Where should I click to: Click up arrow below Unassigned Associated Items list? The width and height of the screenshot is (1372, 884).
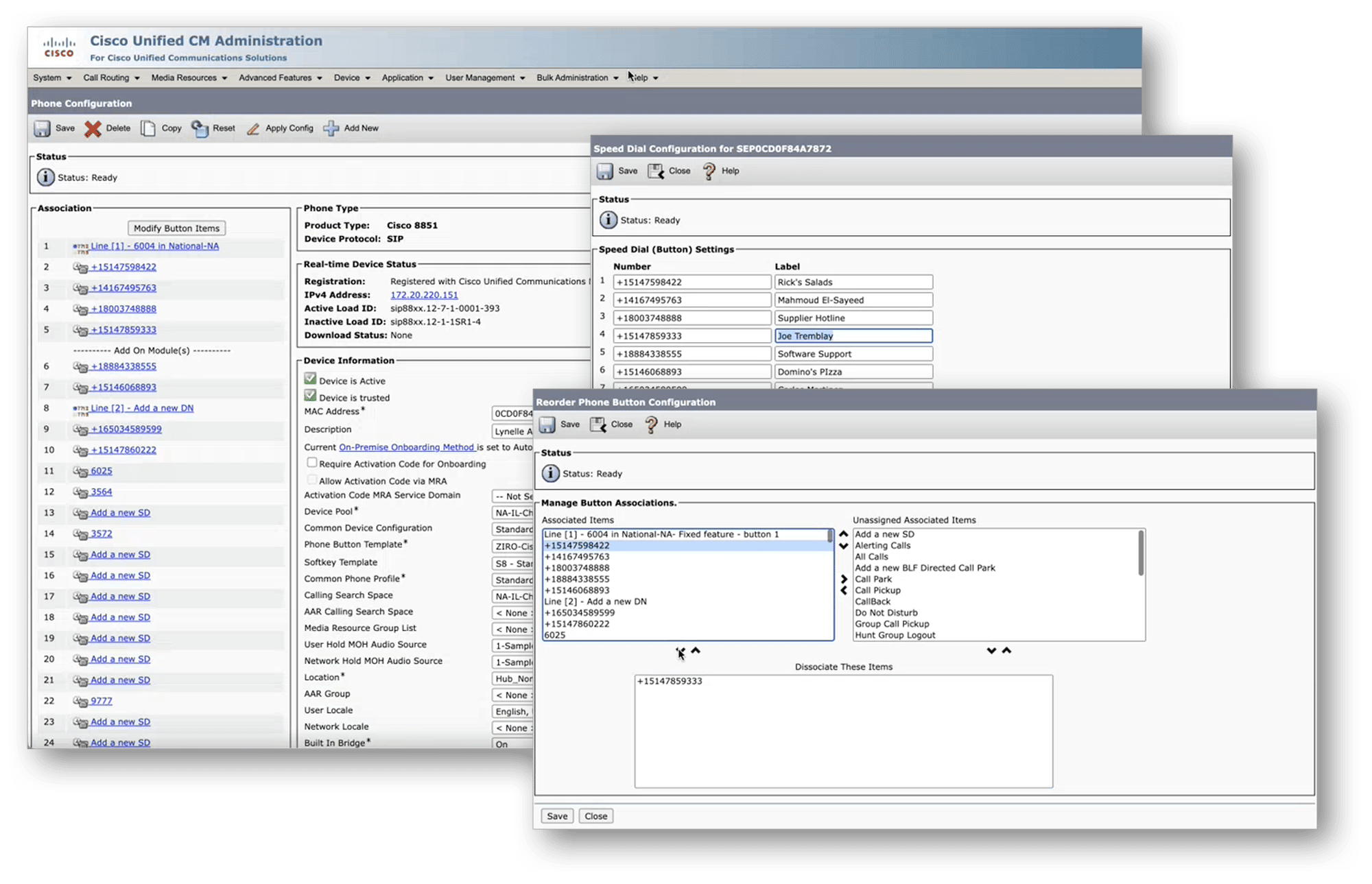pos(1006,650)
